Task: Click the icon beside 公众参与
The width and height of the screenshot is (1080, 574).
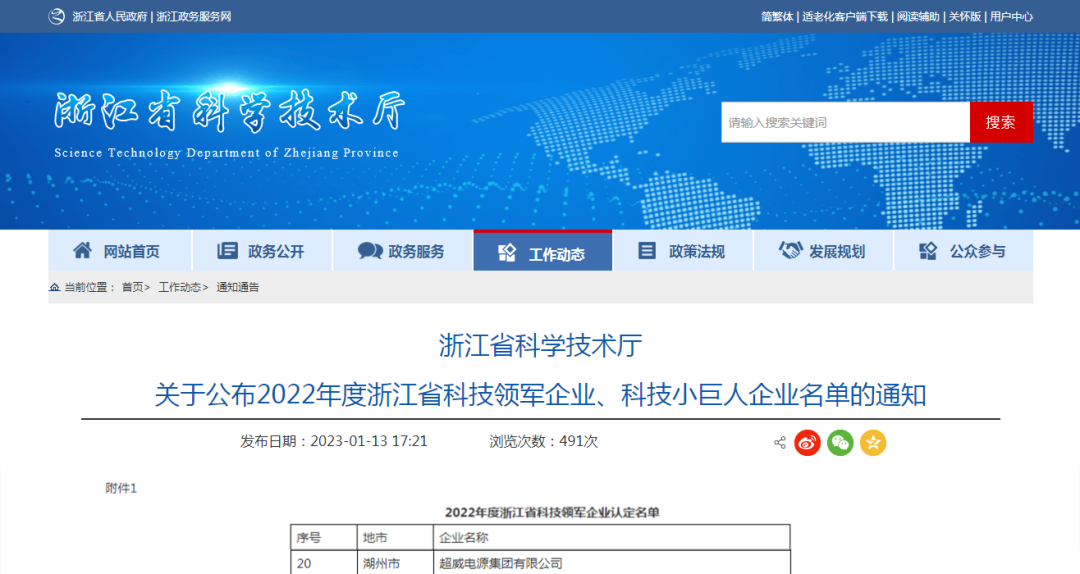Action: coord(928,251)
